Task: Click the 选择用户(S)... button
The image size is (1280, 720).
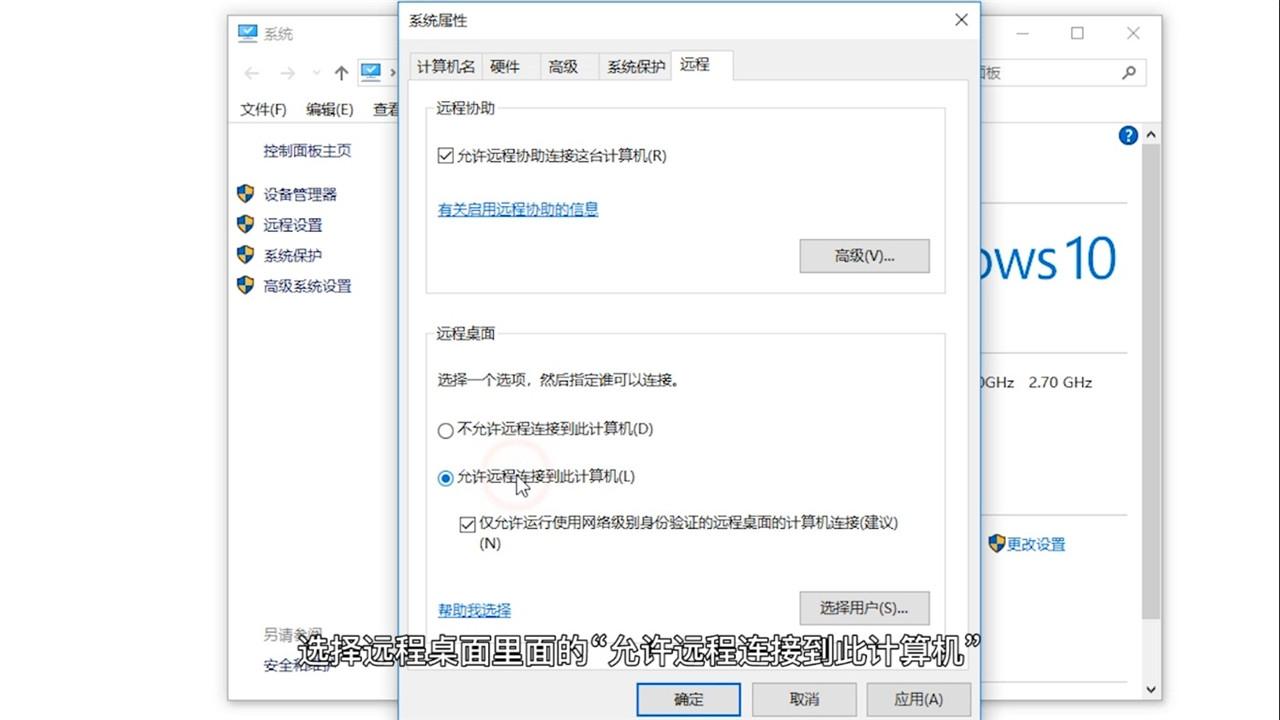Action: click(x=864, y=608)
